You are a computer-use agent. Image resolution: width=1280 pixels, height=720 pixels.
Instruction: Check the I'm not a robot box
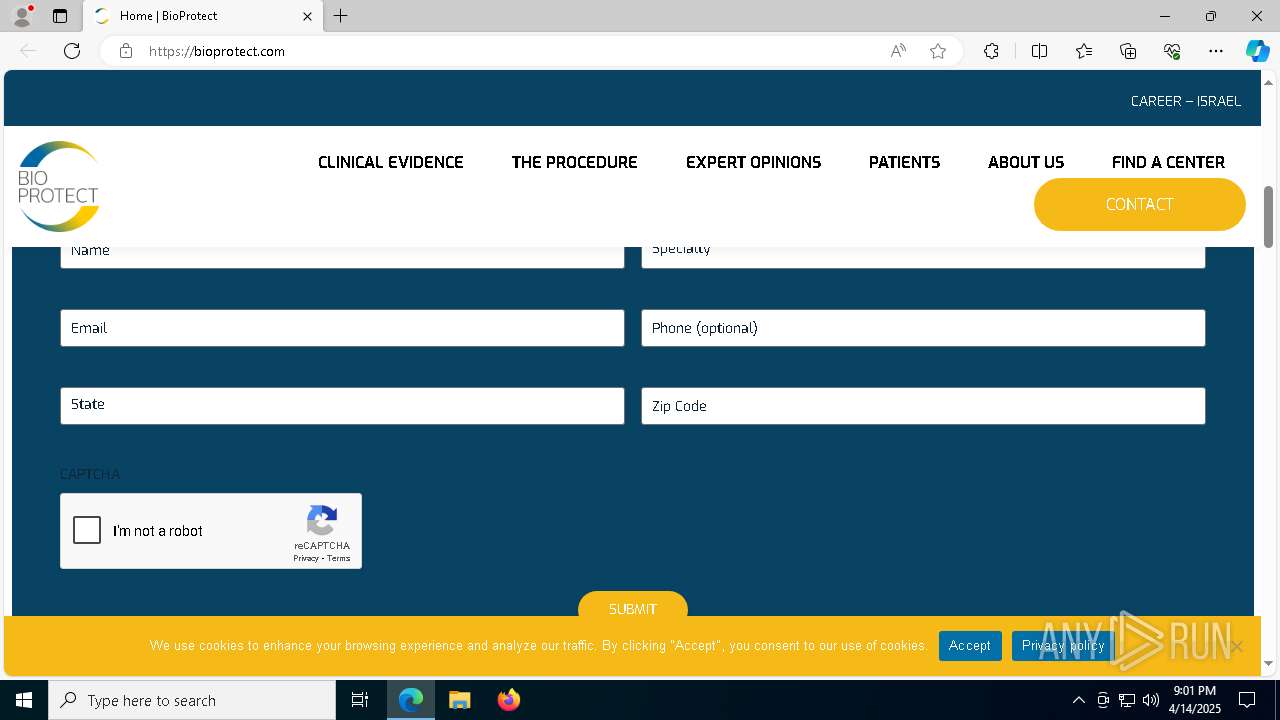pos(87,530)
